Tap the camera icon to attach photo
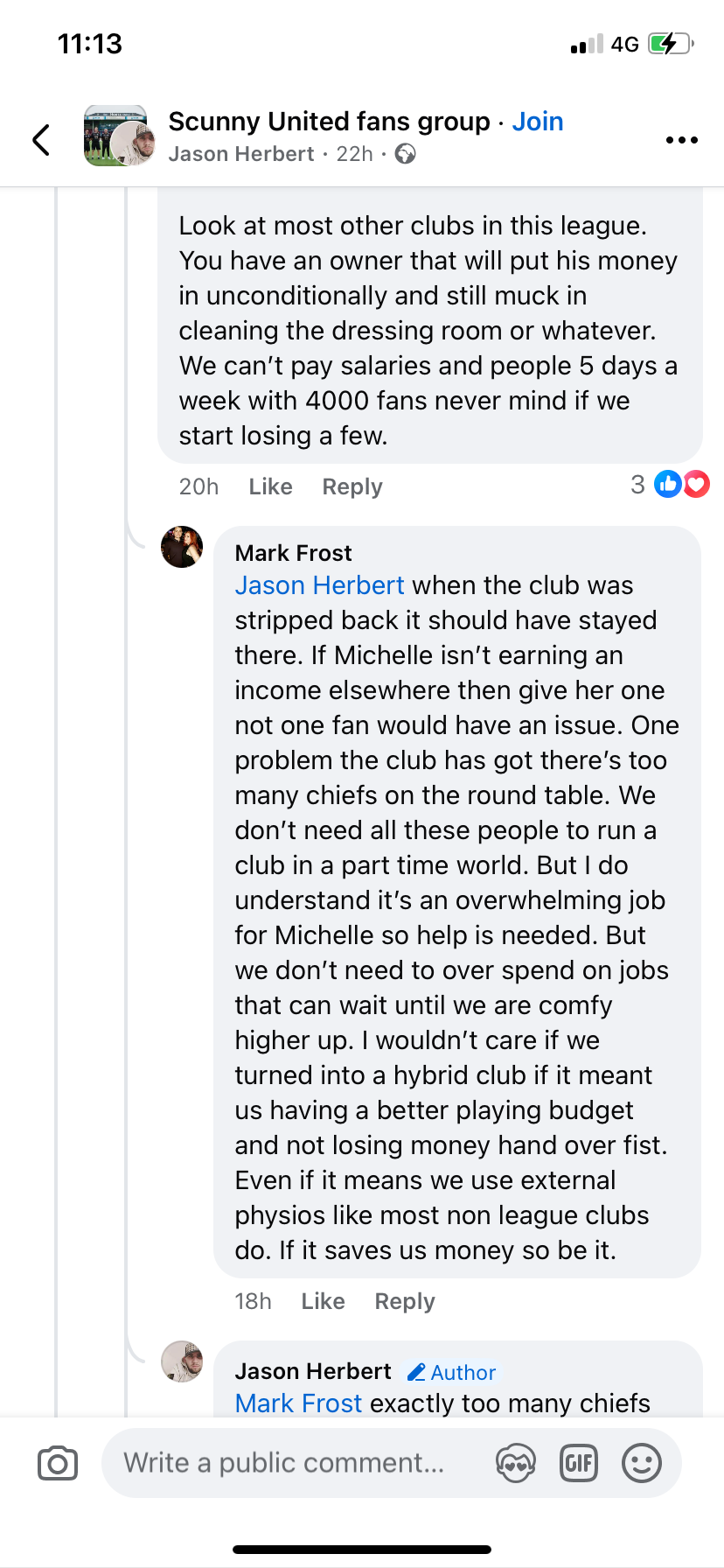This screenshot has height=1568, width=724. (x=58, y=1463)
